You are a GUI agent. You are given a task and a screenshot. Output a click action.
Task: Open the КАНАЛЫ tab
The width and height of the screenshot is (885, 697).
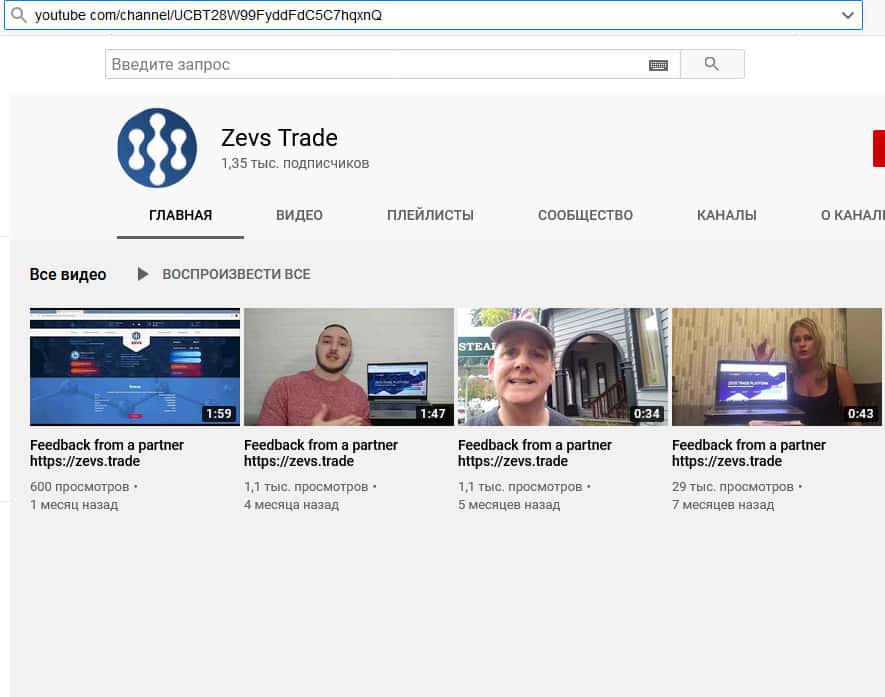[x=726, y=216]
